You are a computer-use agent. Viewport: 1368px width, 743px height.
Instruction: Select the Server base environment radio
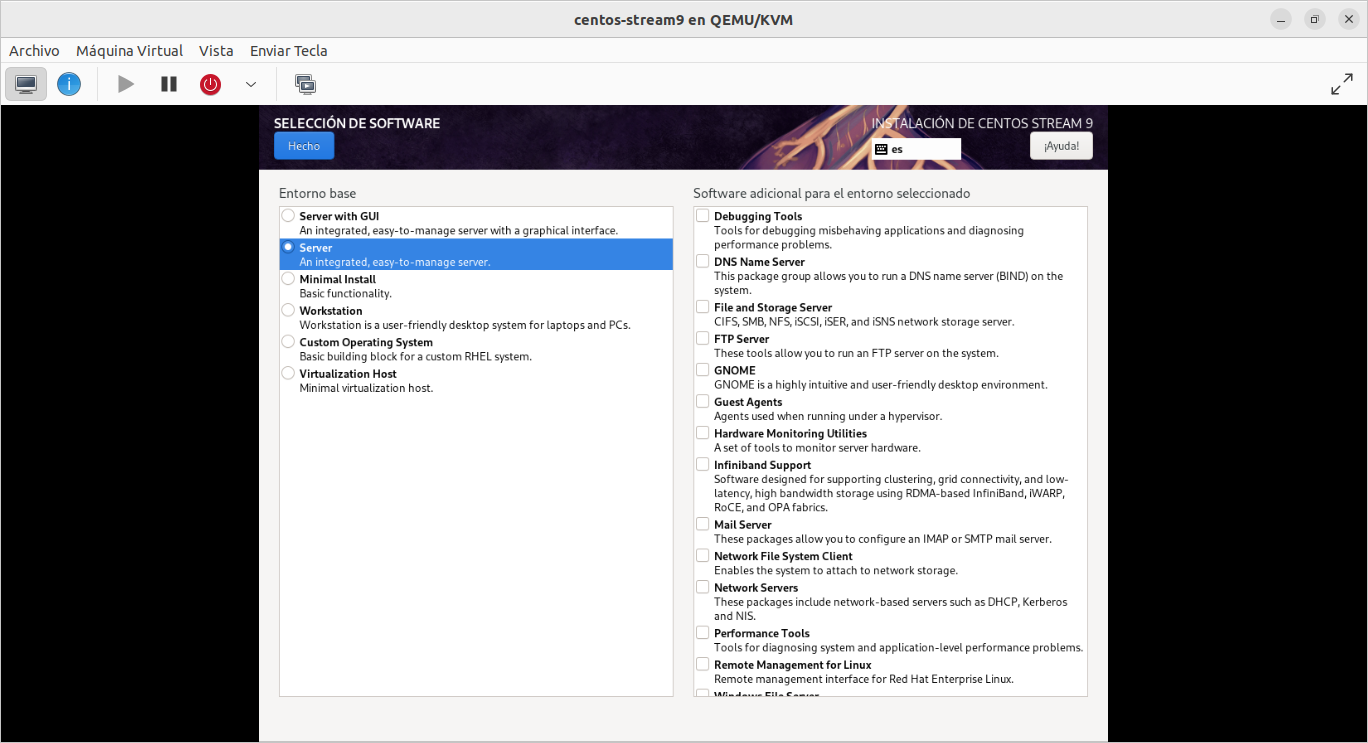coord(288,247)
